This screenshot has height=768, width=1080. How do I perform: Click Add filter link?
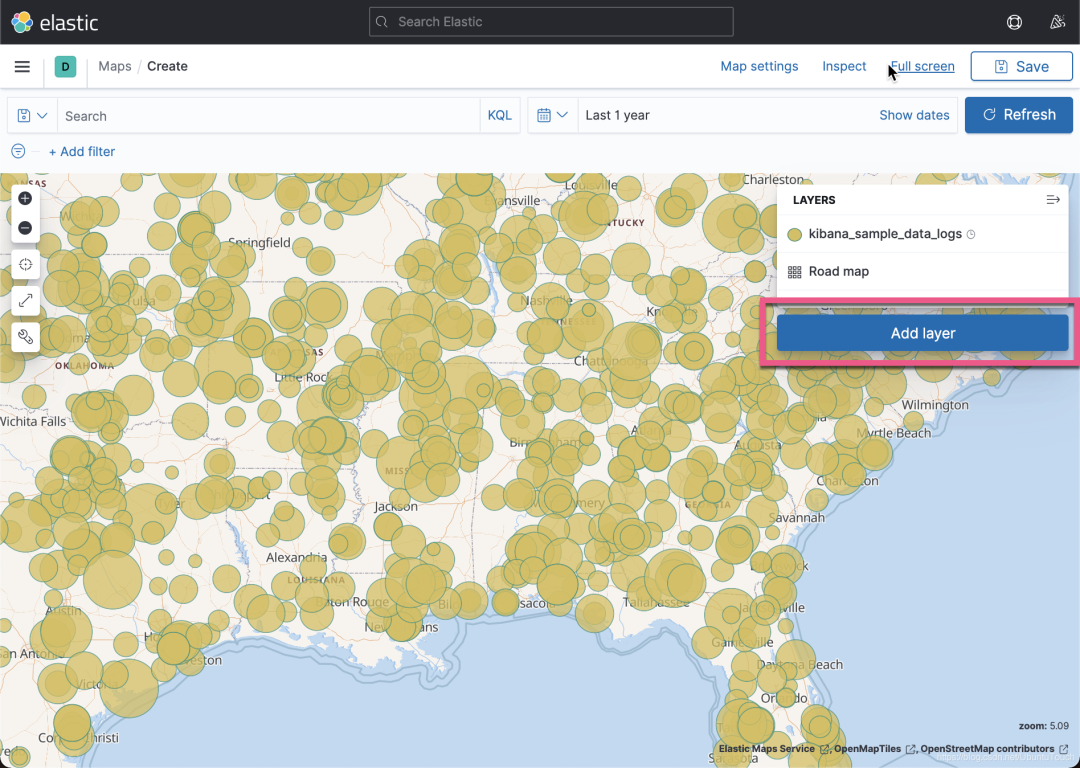click(82, 152)
